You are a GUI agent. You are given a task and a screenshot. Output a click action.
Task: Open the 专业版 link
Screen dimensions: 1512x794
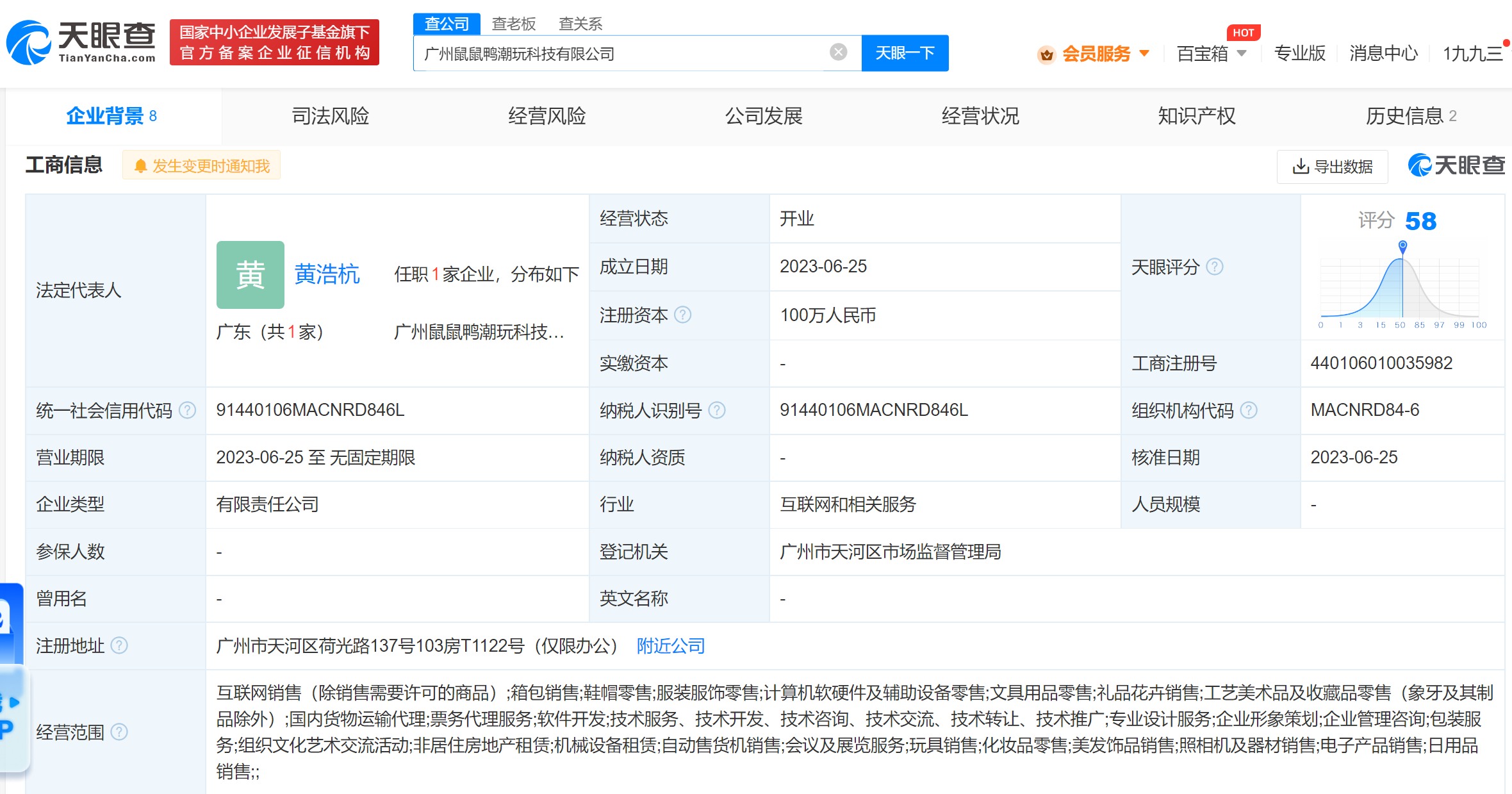[1300, 53]
